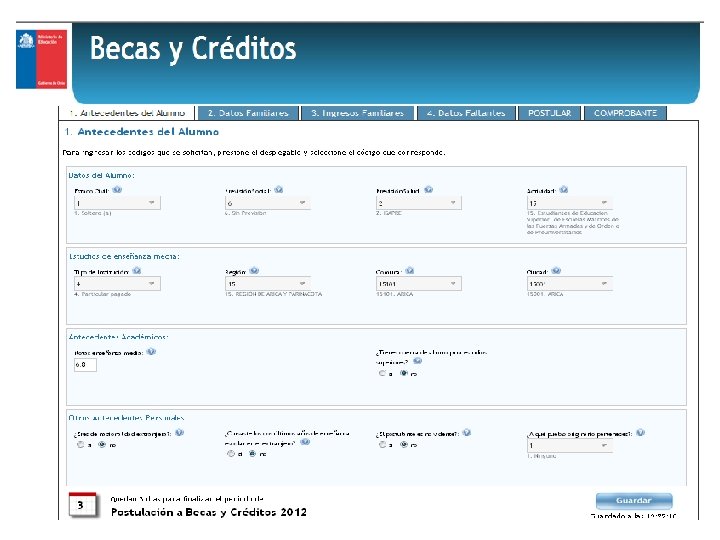This screenshot has width=720, height=540.
Task: Click the 'Otros antecedentes Personales' section label
Action: [127, 418]
